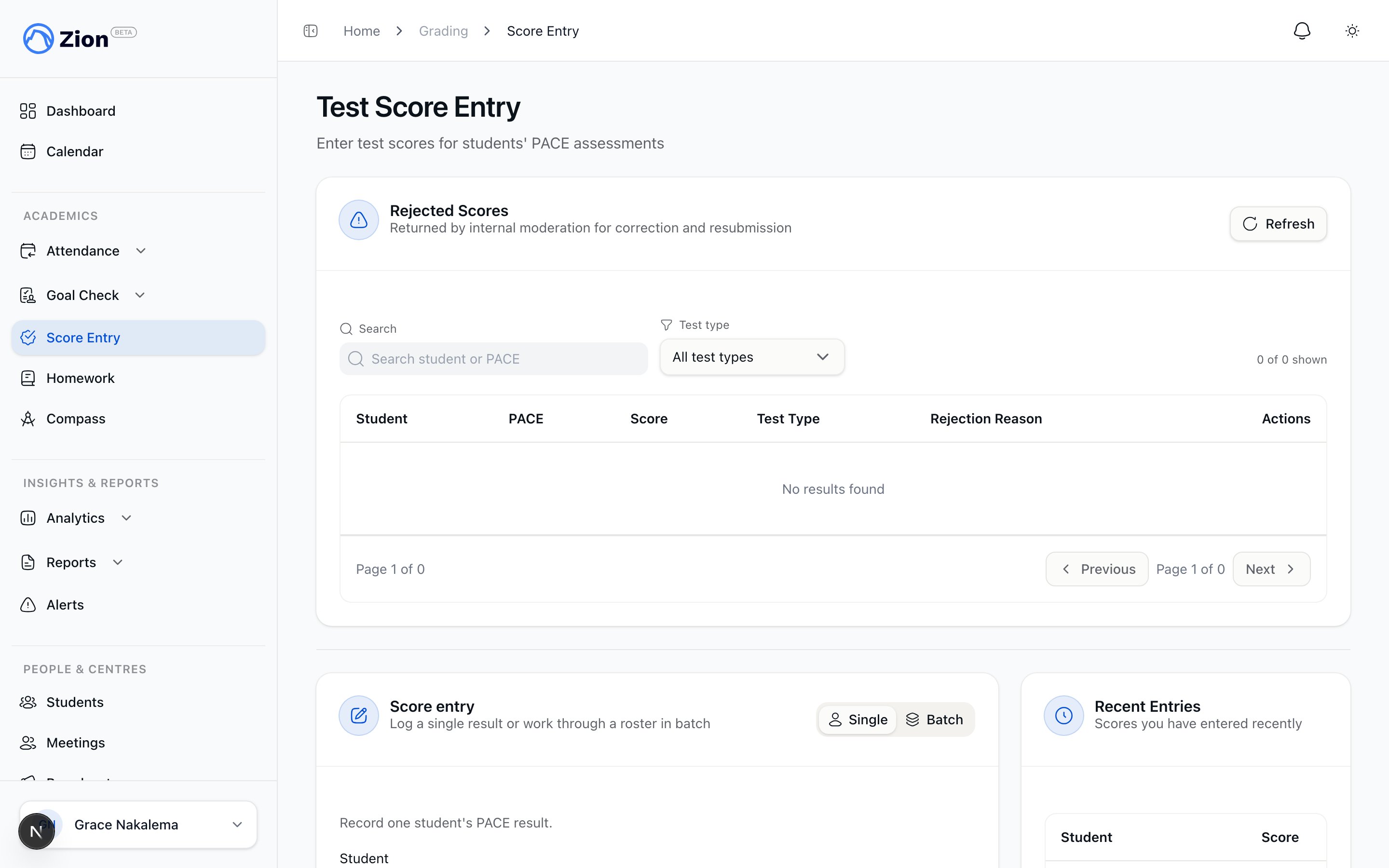This screenshot has width=1389, height=868.
Task: Open the notifications bell
Action: (x=1302, y=31)
